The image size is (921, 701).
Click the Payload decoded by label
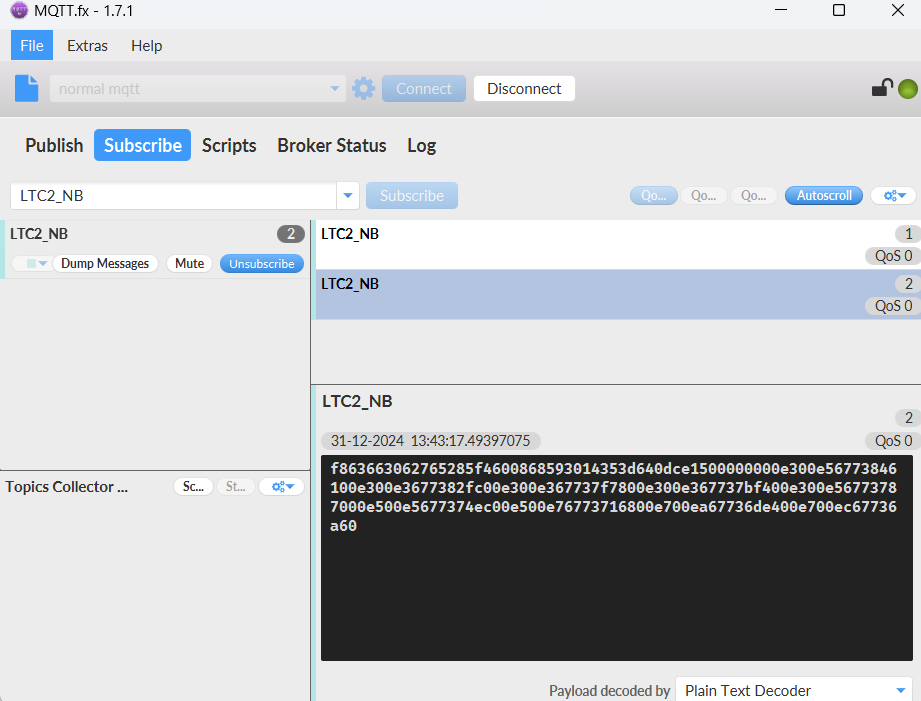pos(609,690)
